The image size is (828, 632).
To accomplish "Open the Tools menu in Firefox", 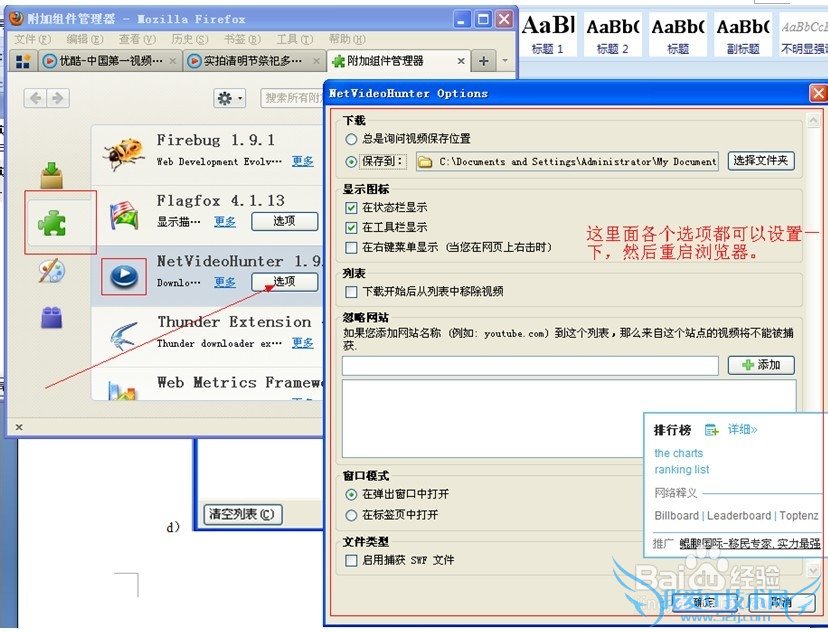I will [295, 39].
